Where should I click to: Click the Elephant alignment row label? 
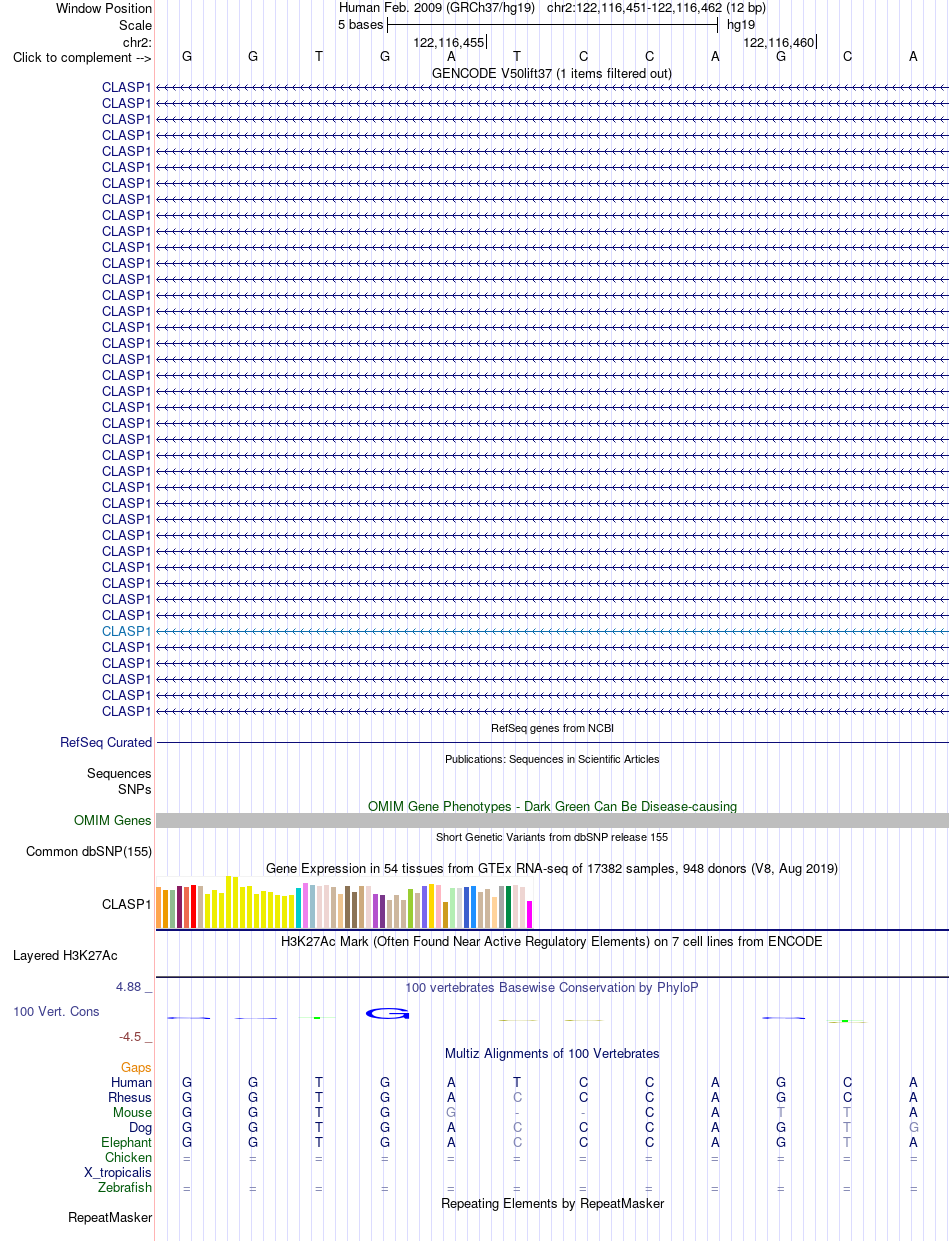pyautogui.click(x=127, y=1143)
